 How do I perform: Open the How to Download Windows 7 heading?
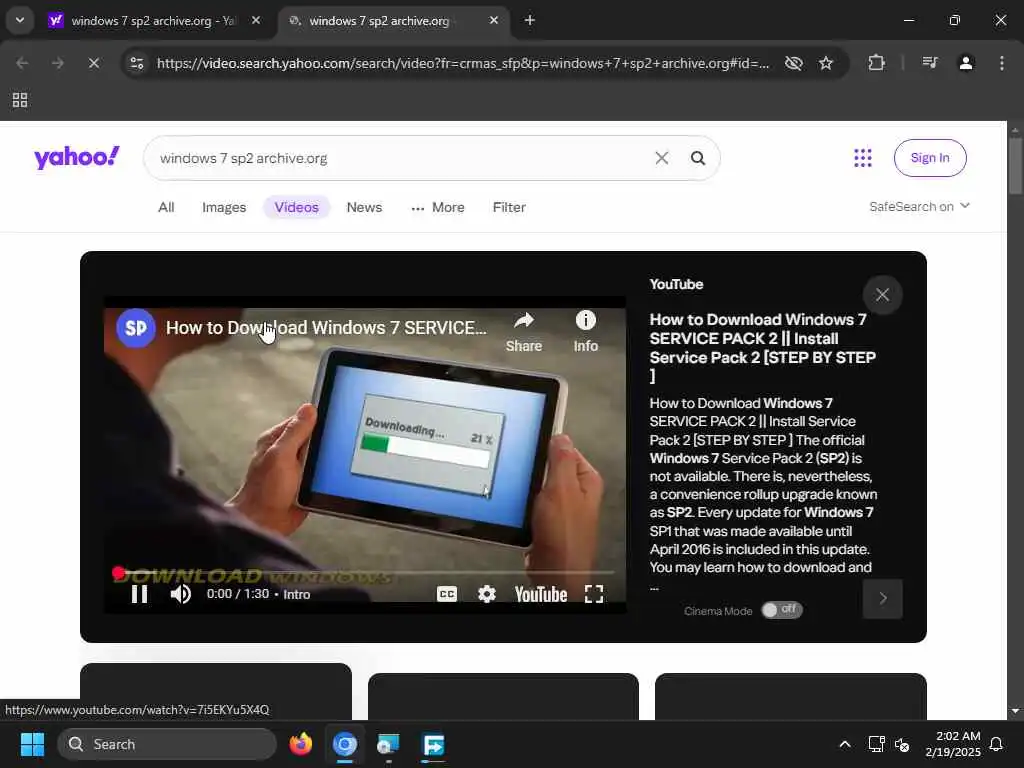763,347
